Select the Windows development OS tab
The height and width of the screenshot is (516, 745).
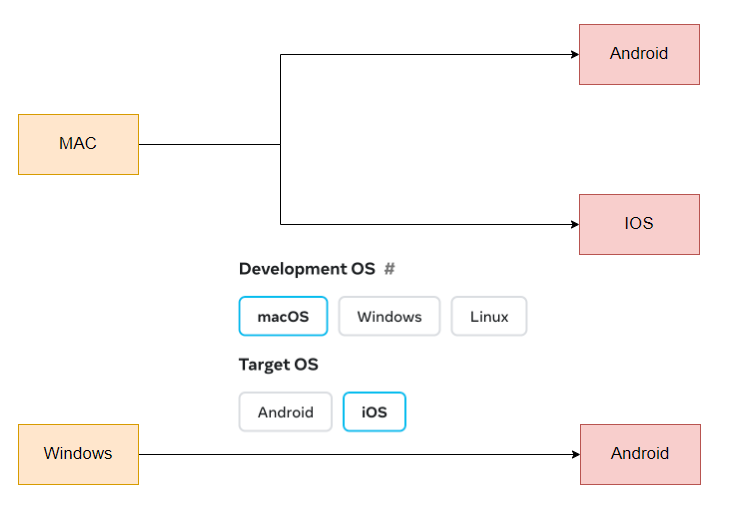pos(389,316)
